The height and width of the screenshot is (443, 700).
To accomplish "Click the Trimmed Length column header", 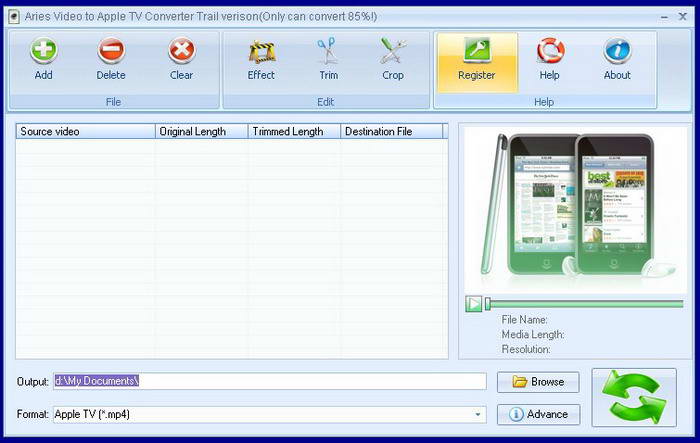I will click(x=294, y=131).
